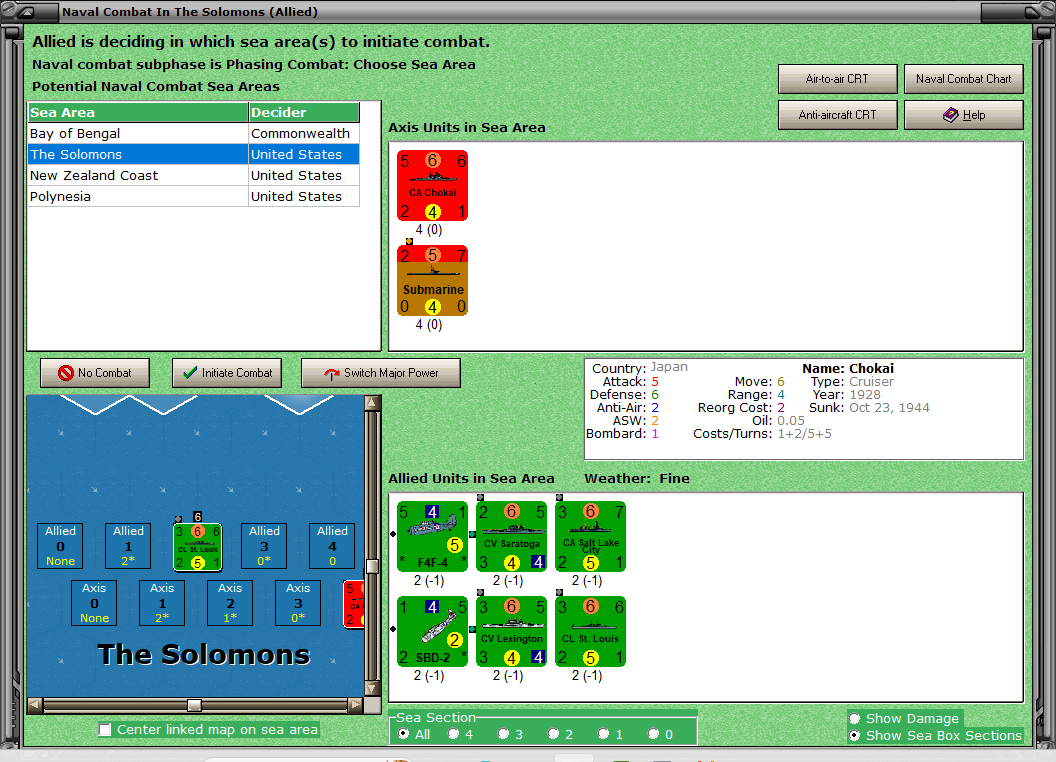The image size is (1056, 762).
Task: Click the map vertical scrollbar thumb
Action: tap(372, 566)
